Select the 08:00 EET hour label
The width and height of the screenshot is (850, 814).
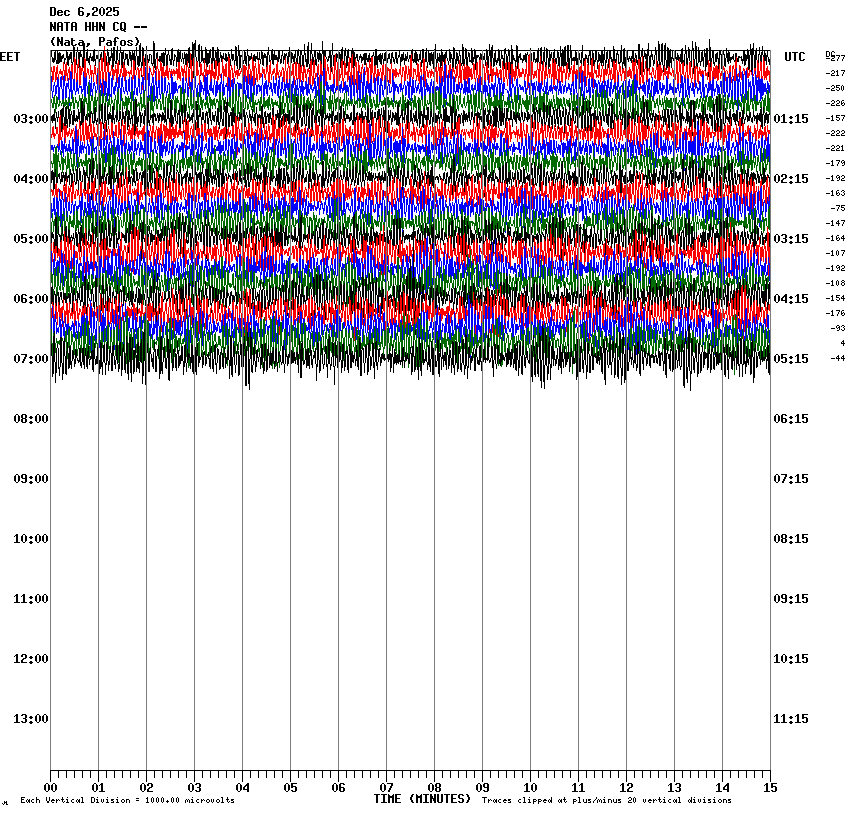30,419
